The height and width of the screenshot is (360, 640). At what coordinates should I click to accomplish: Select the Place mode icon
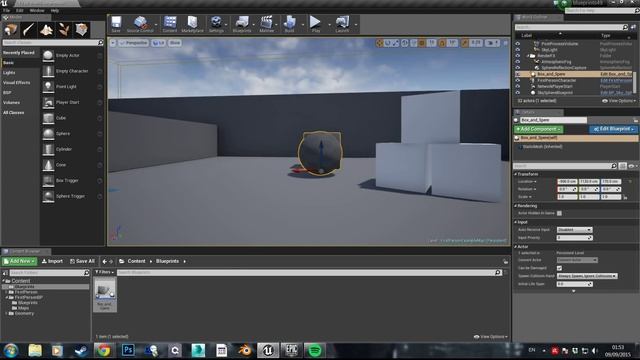11,29
